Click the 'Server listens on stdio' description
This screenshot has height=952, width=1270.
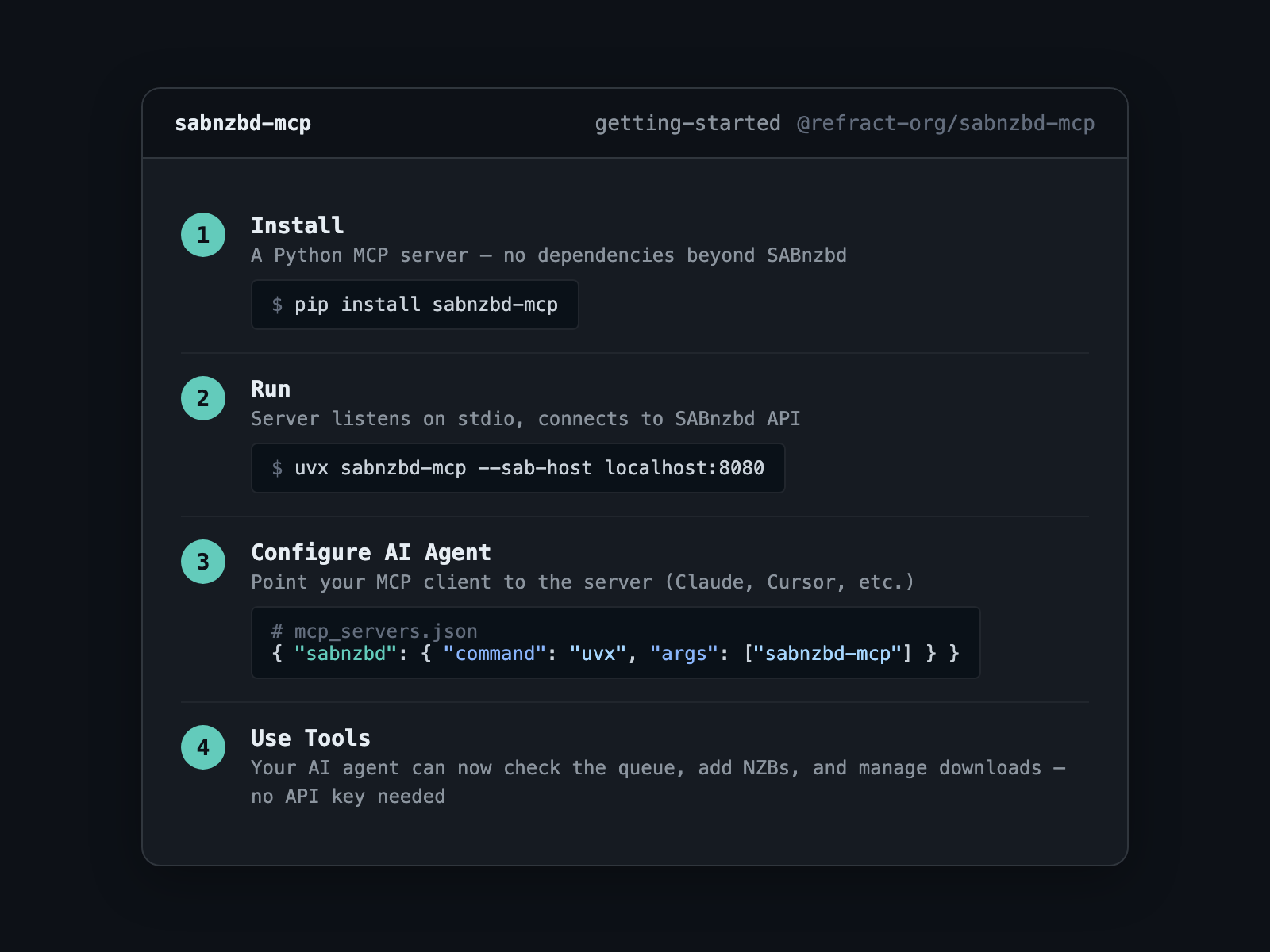click(525, 419)
